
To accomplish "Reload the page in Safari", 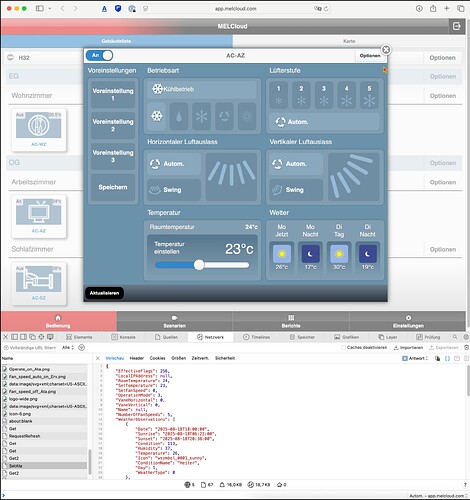I will [x=326, y=9].
